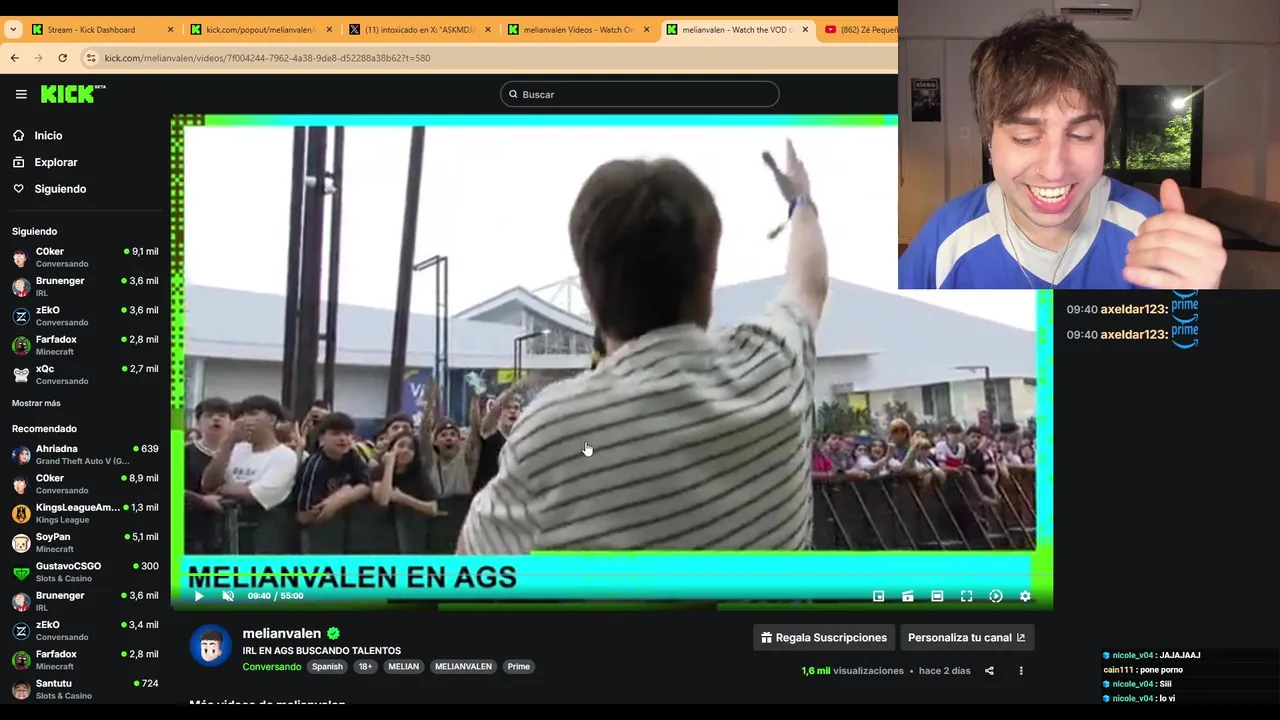The width and height of the screenshot is (1280, 720).
Task: View site information icon in address bar
Action: (x=91, y=58)
